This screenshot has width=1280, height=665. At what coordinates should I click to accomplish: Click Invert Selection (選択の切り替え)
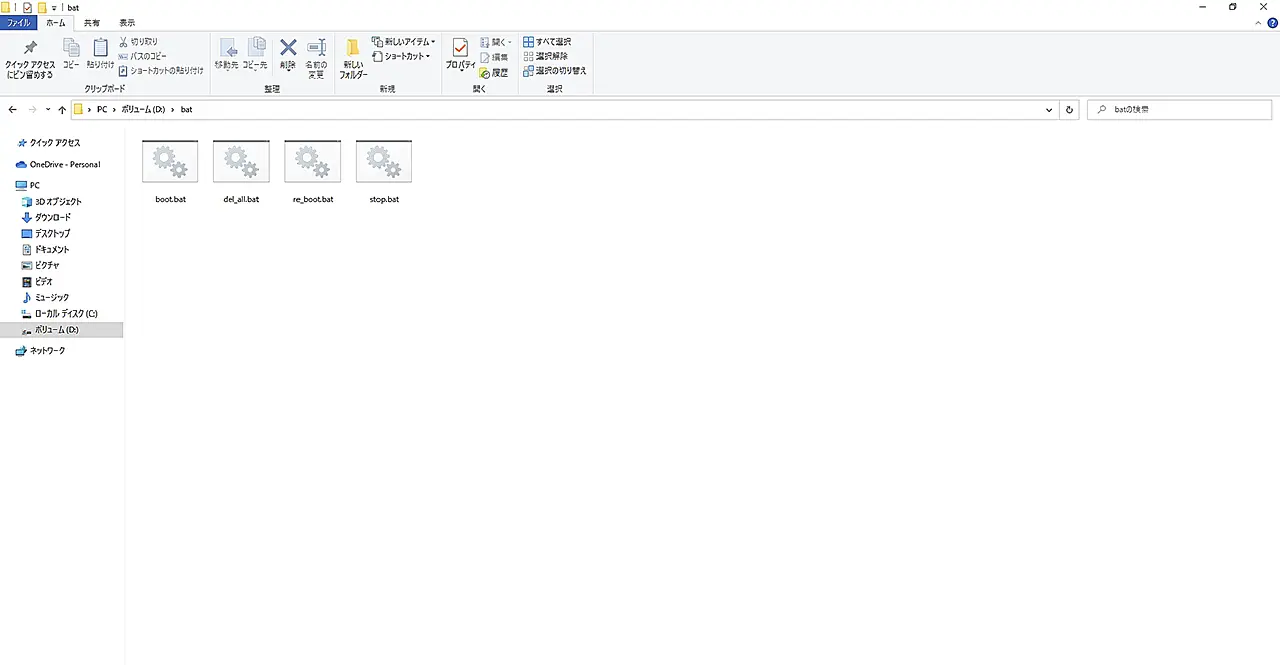(x=554, y=71)
